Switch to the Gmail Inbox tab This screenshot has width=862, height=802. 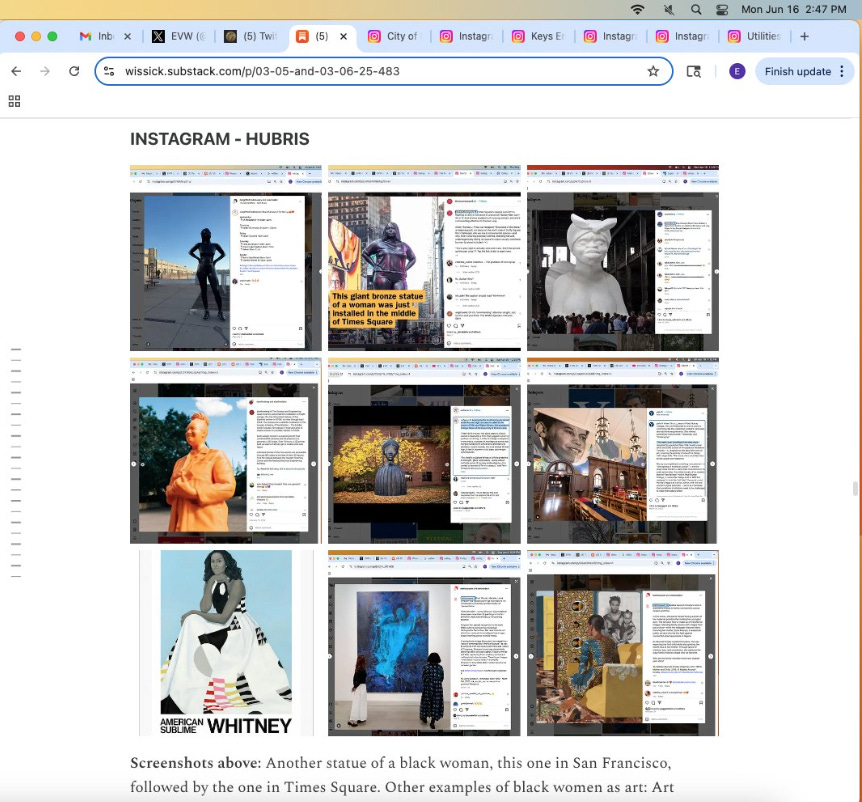tap(97, 36)
